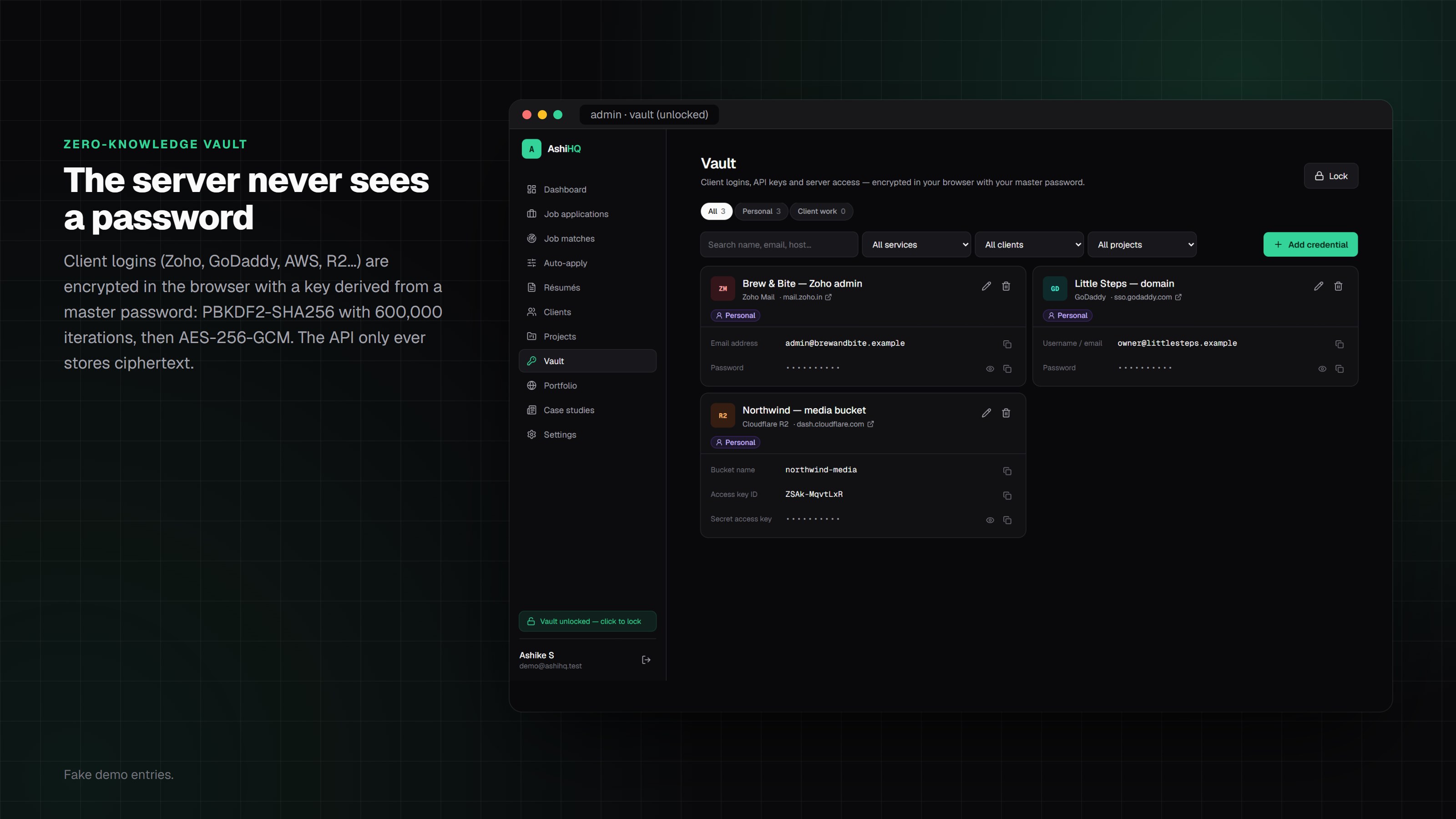Edit the Brew & Bite Zoho admin credential
Screen dimensions: 1456x819
[x=986, y=286]
